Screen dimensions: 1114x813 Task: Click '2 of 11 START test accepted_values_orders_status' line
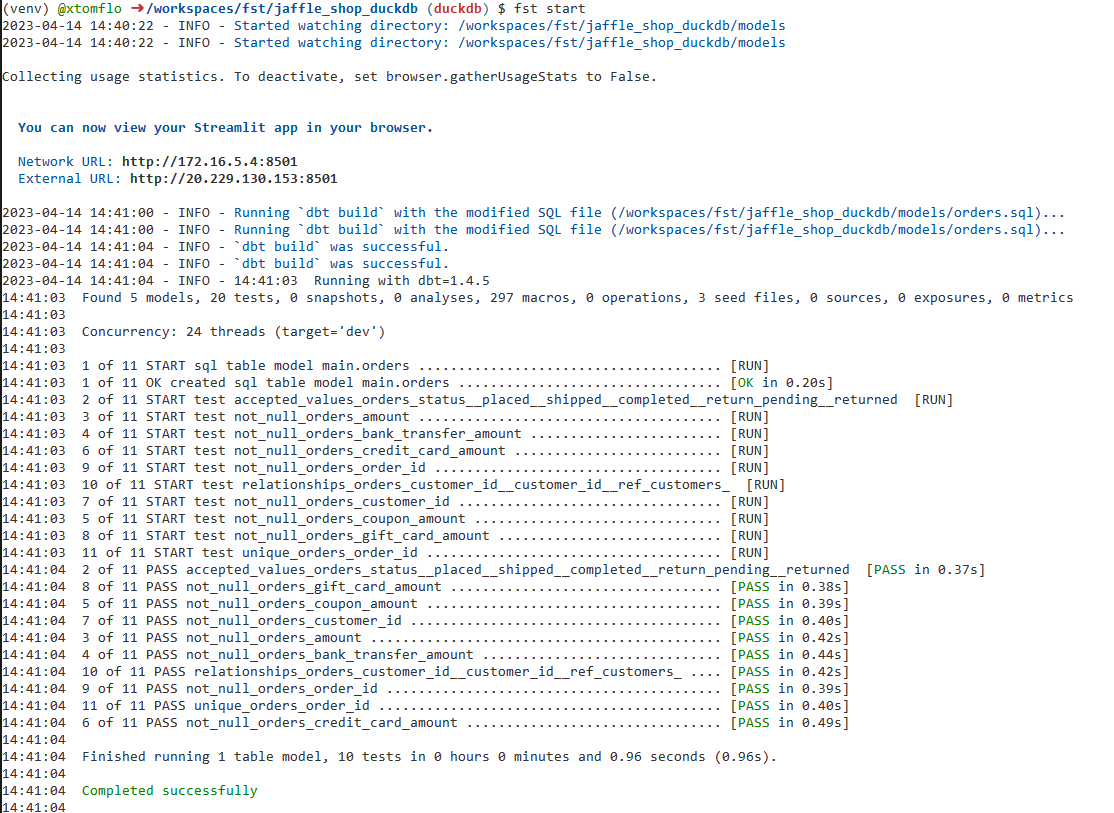point(490,399)
